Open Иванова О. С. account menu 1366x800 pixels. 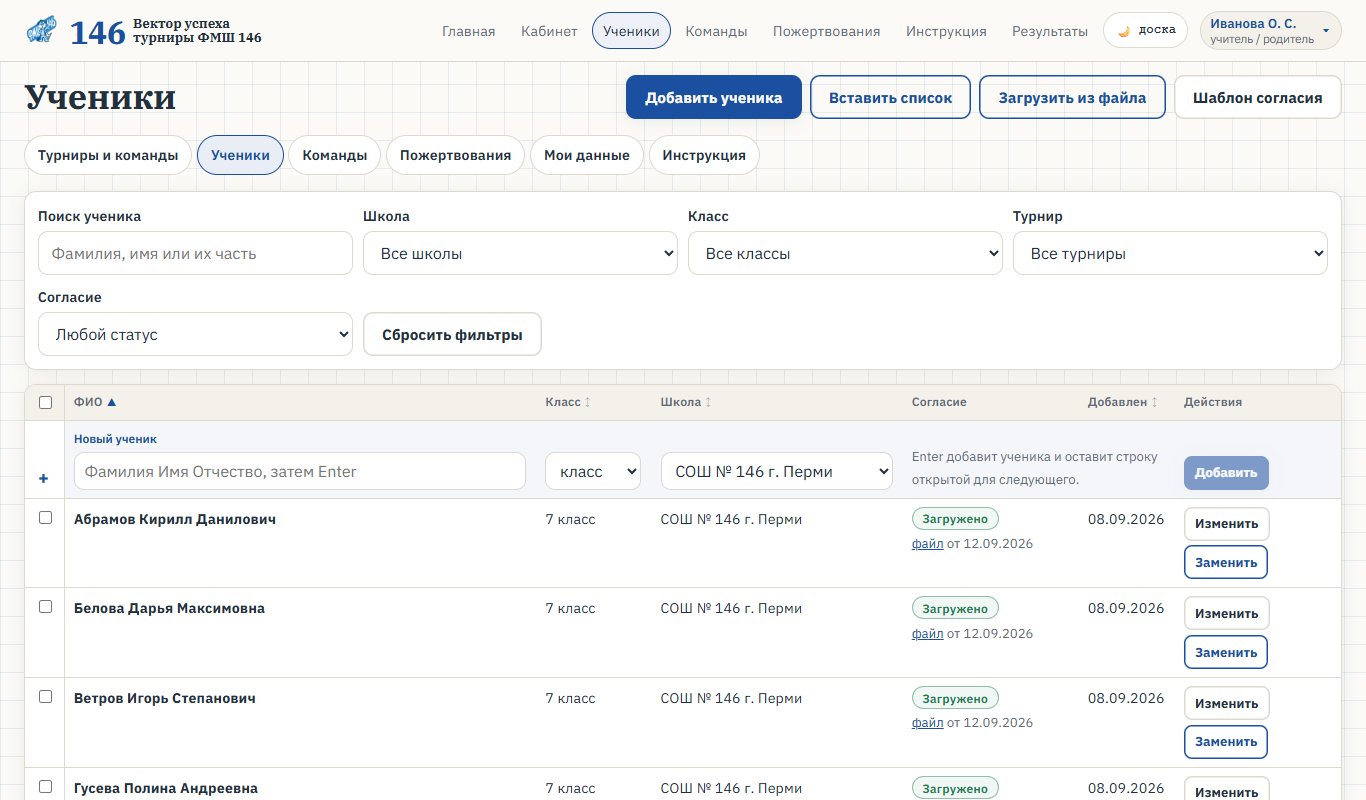(1270, 30)
